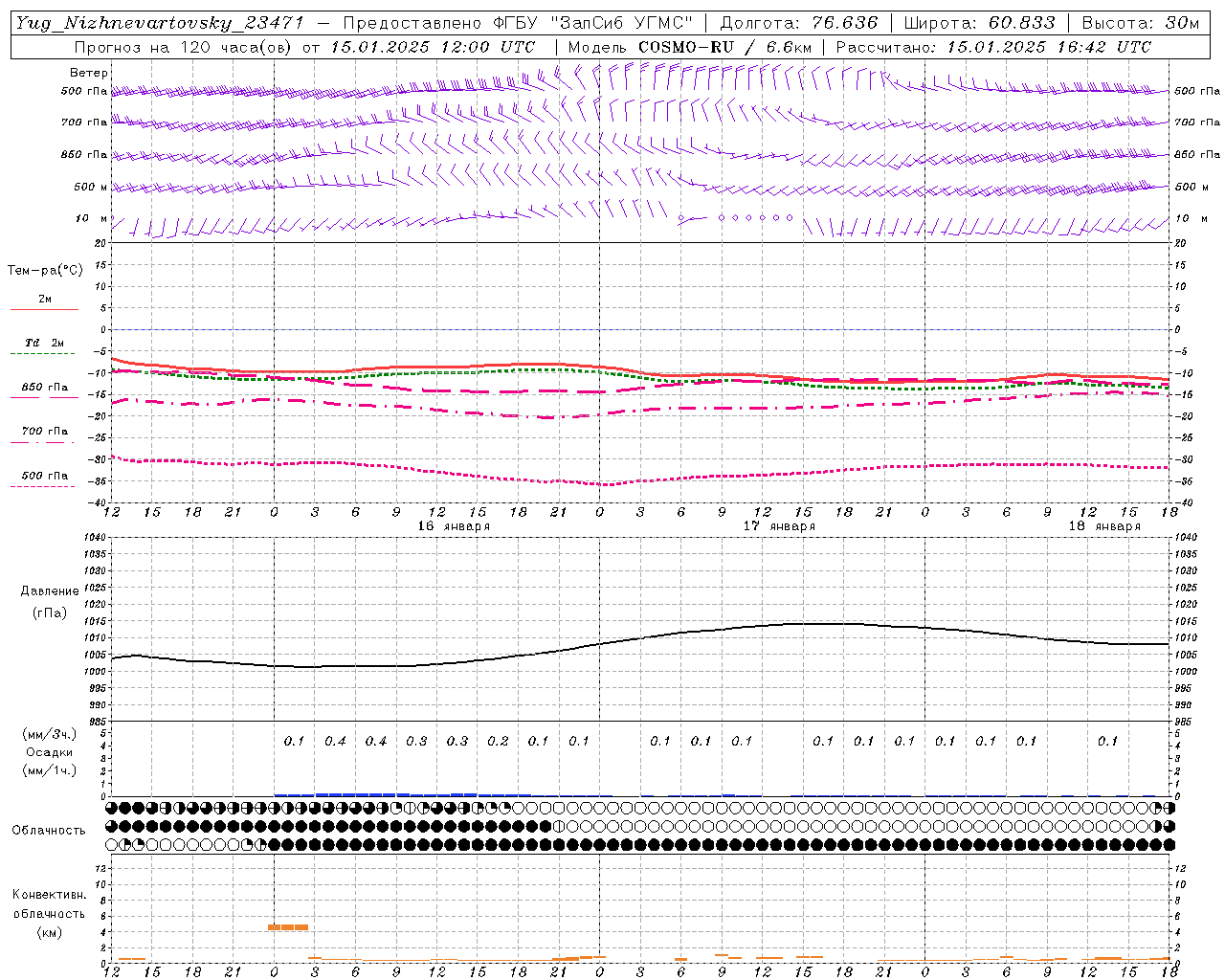Click the provider text ФГБУ "ЗапСиб УГМС"
The width and height of the screenshot is (1225, 980).
tap(593, 23)
